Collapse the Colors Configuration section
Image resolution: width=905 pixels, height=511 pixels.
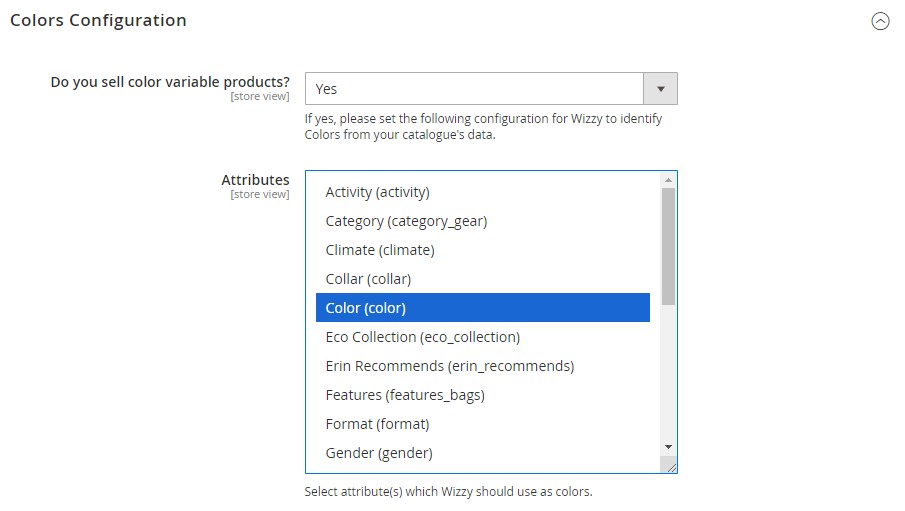(880, 21)
